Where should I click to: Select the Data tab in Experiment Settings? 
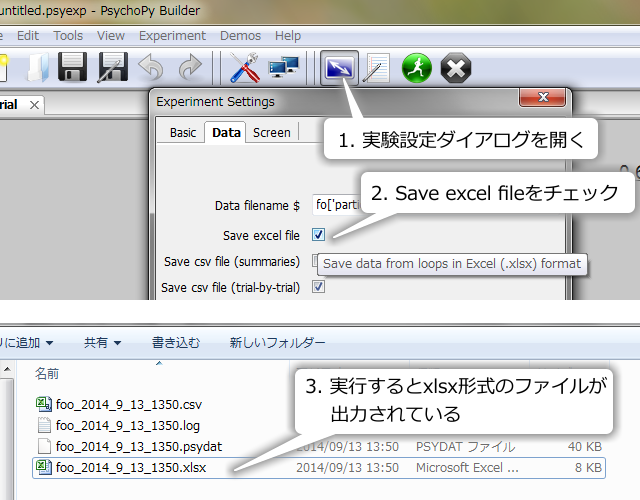[226, 133]
